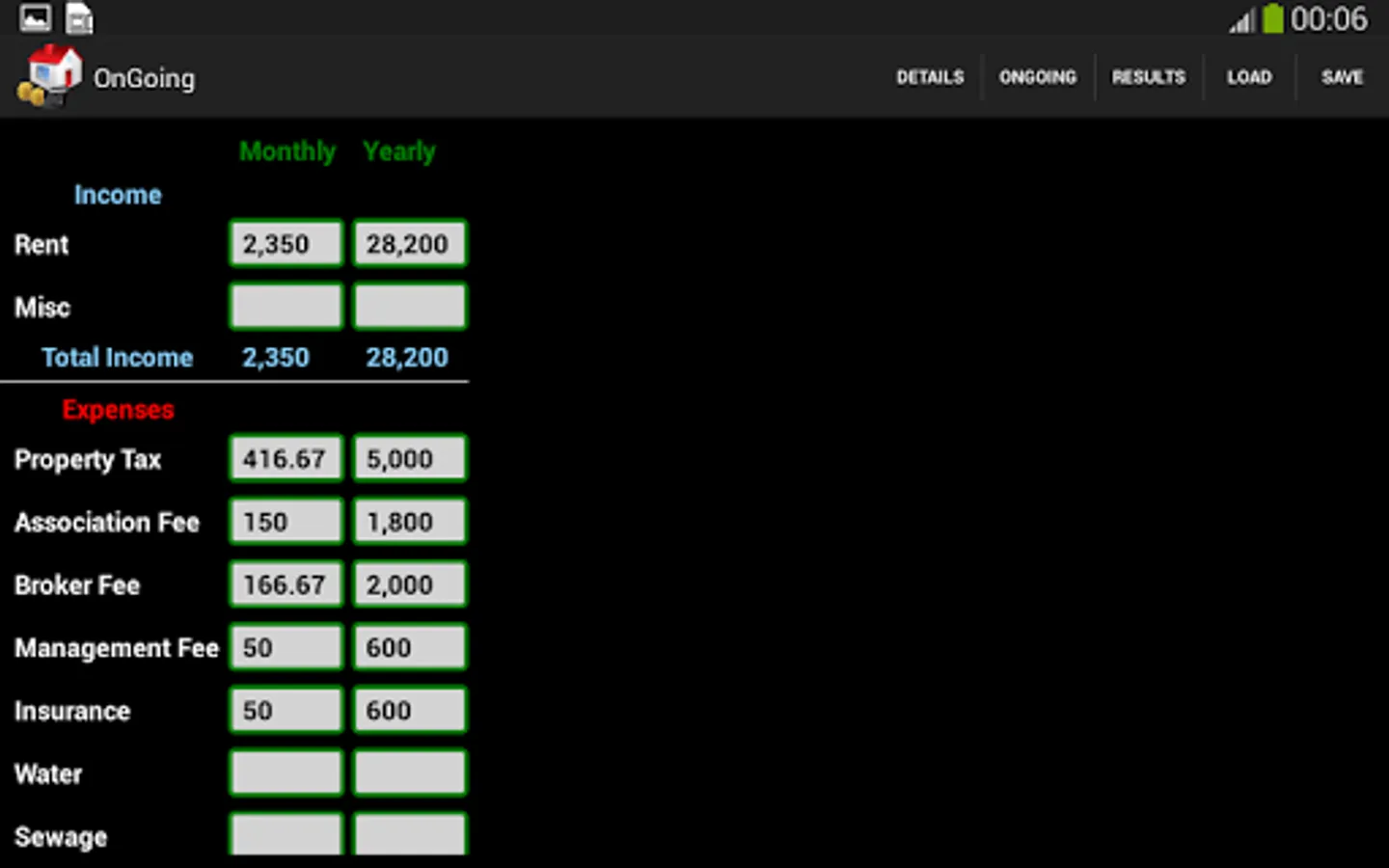The height and width of the screenshot is (868, 1389).
Task: Tap the LOAD button
Action: [1249, 77]
